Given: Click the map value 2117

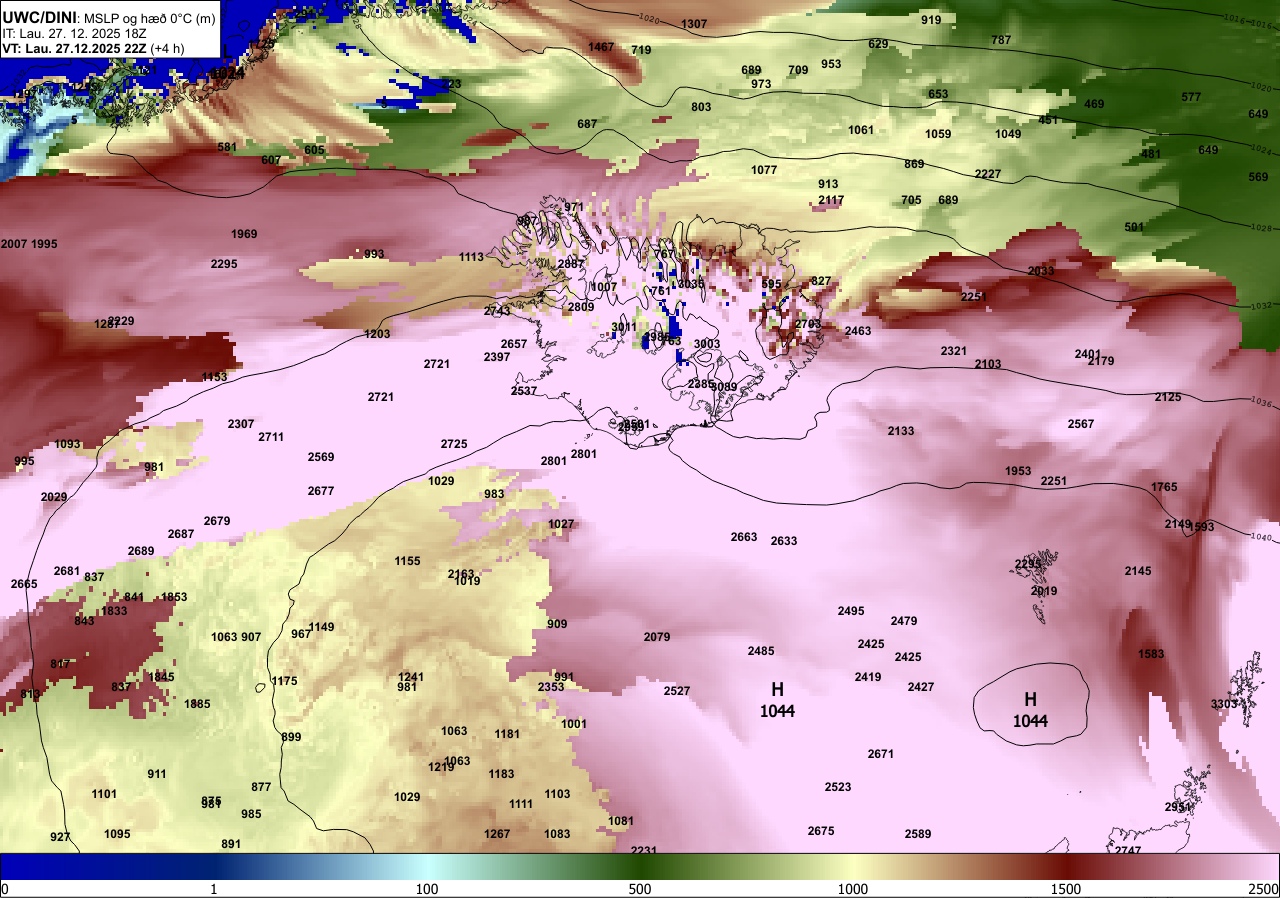Looking at the screenshot, I should tap(831, 200).
